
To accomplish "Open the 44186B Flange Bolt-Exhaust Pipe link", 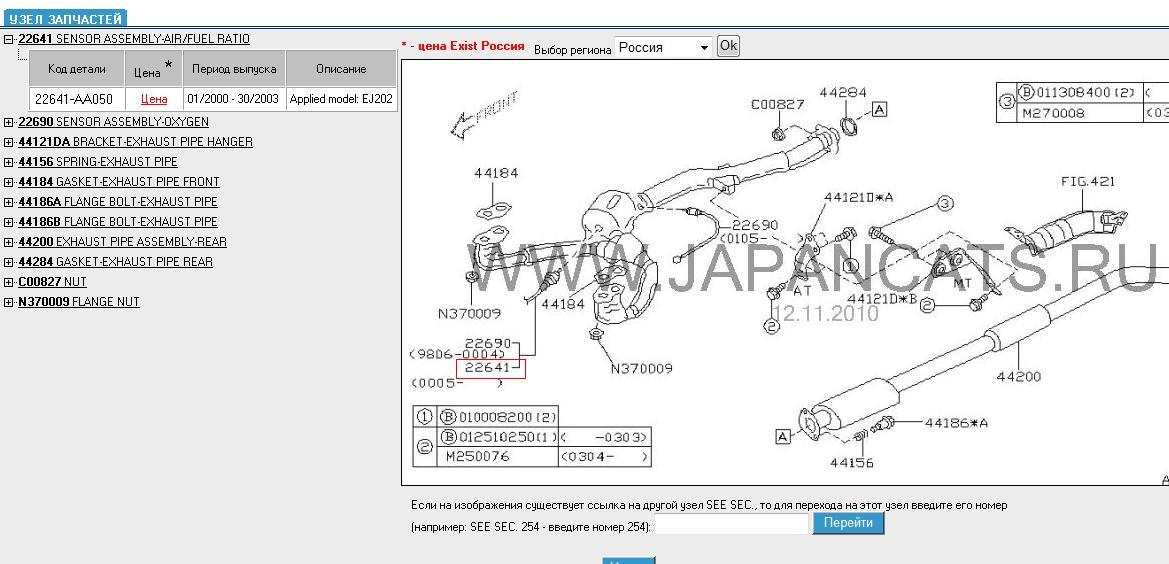I will [117, 222].
